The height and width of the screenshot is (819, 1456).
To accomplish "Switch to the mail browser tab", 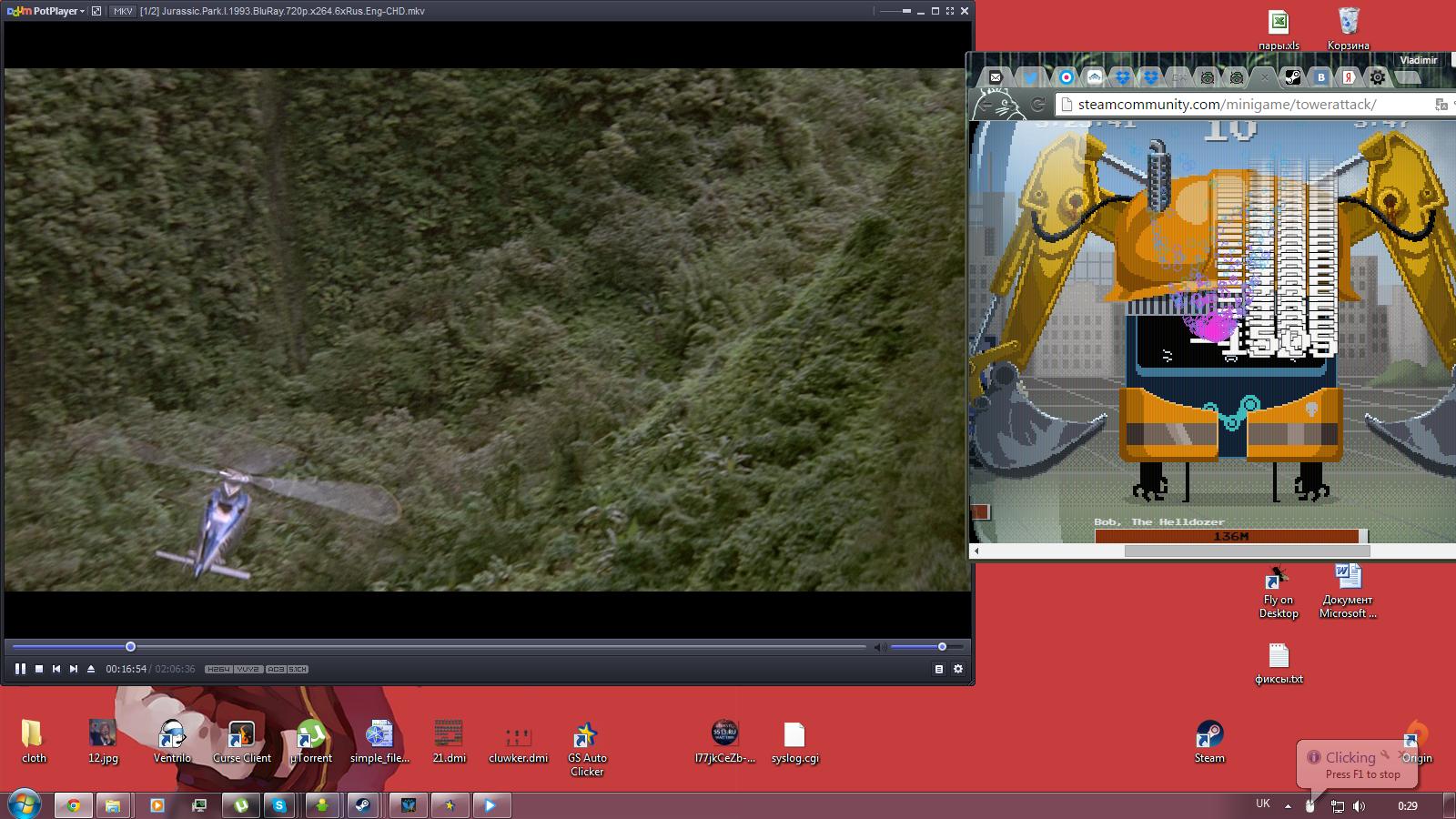I will point(996,77).
